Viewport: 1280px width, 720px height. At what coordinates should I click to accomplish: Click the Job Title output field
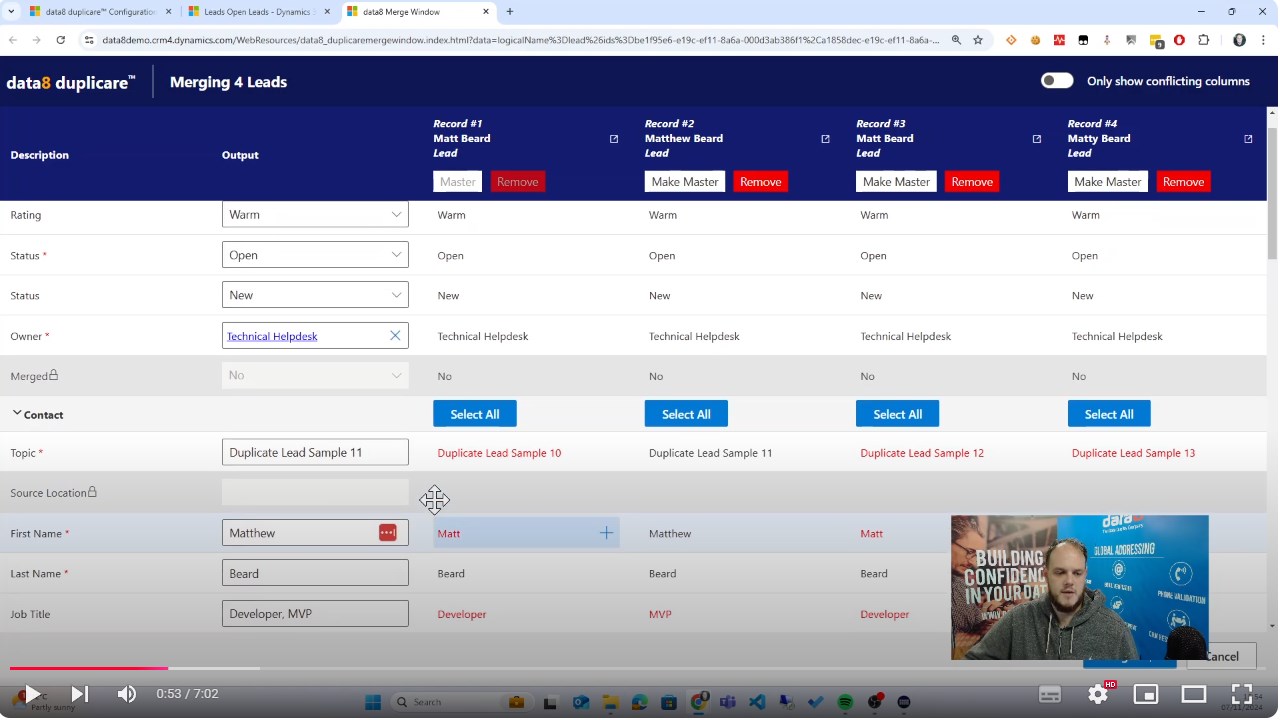click(x=315, y=613)
